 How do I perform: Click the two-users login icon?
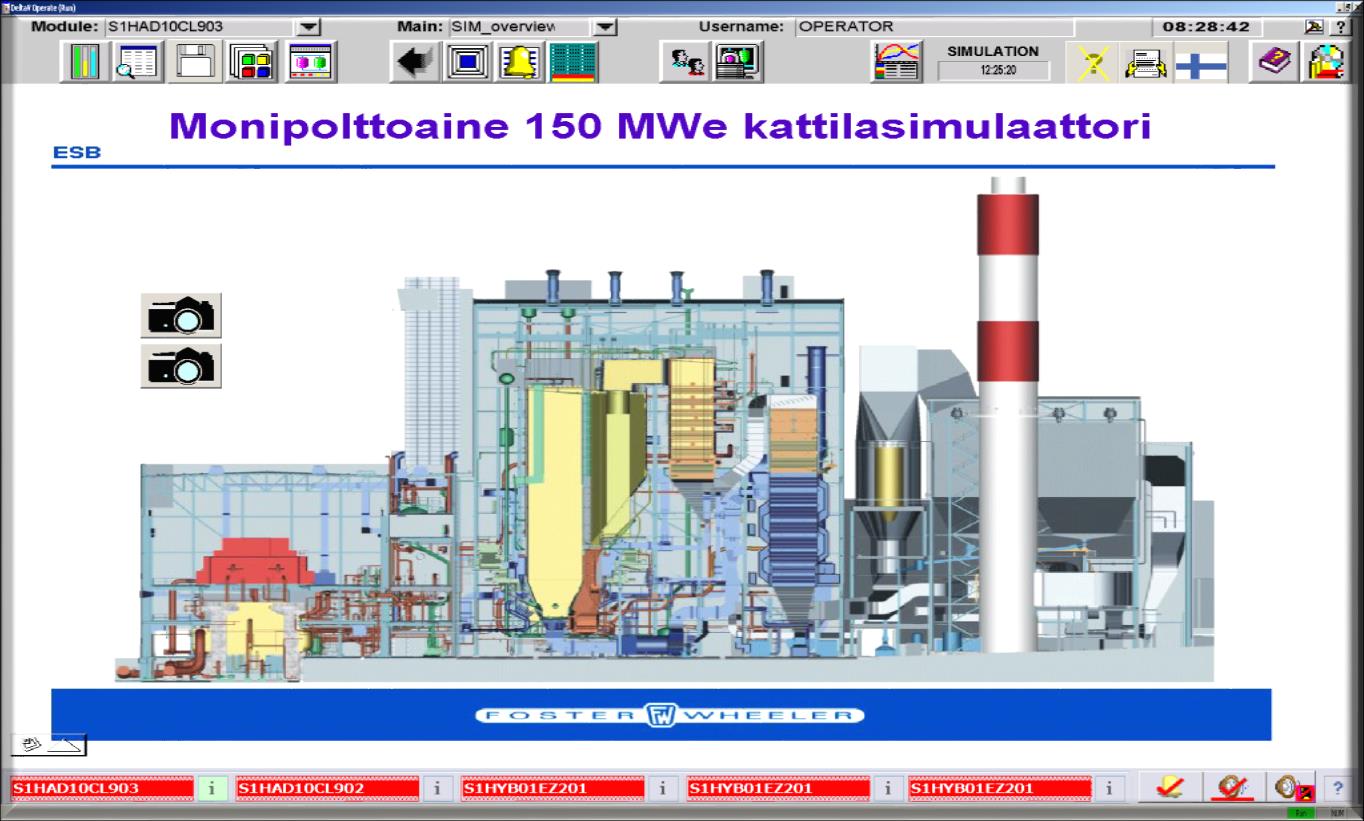[683, 62]
